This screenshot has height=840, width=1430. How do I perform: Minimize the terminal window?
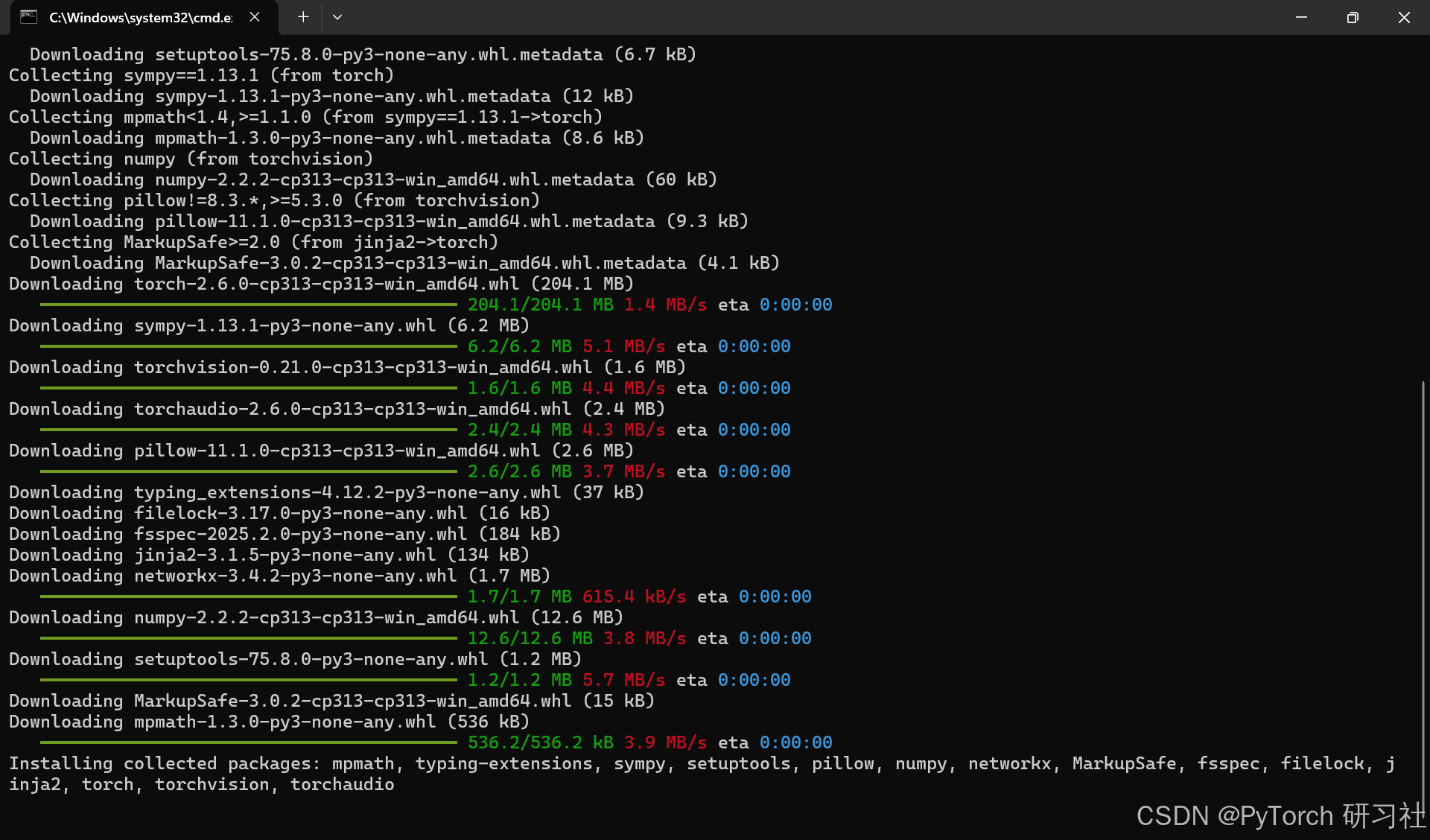(1301, 17)
